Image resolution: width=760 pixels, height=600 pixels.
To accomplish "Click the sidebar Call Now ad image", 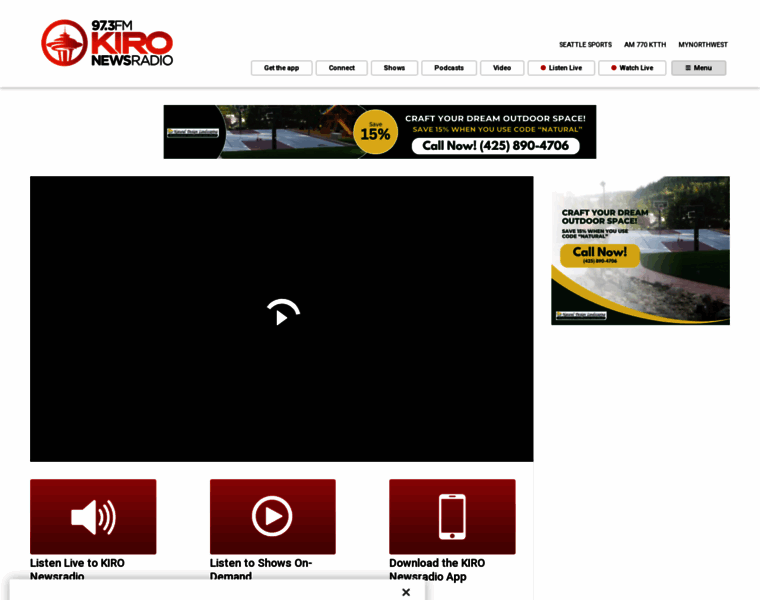I will tap(640, 251).
